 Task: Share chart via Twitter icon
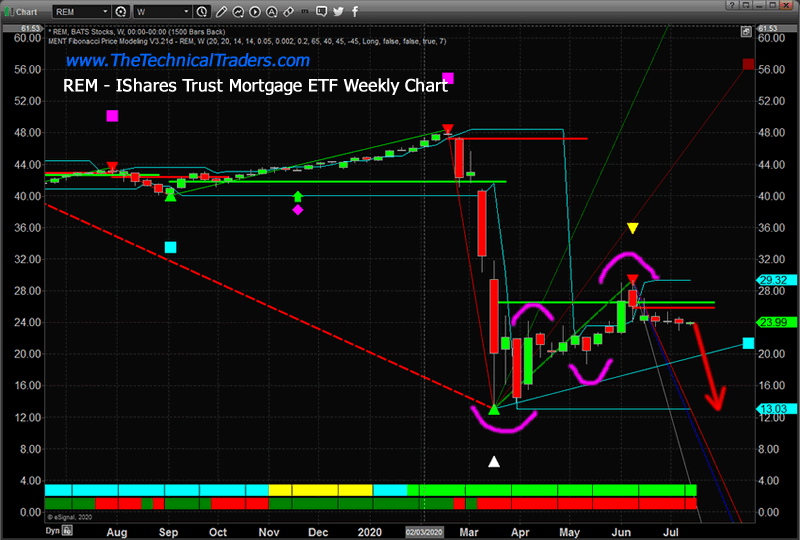click(x=338, y=11)
